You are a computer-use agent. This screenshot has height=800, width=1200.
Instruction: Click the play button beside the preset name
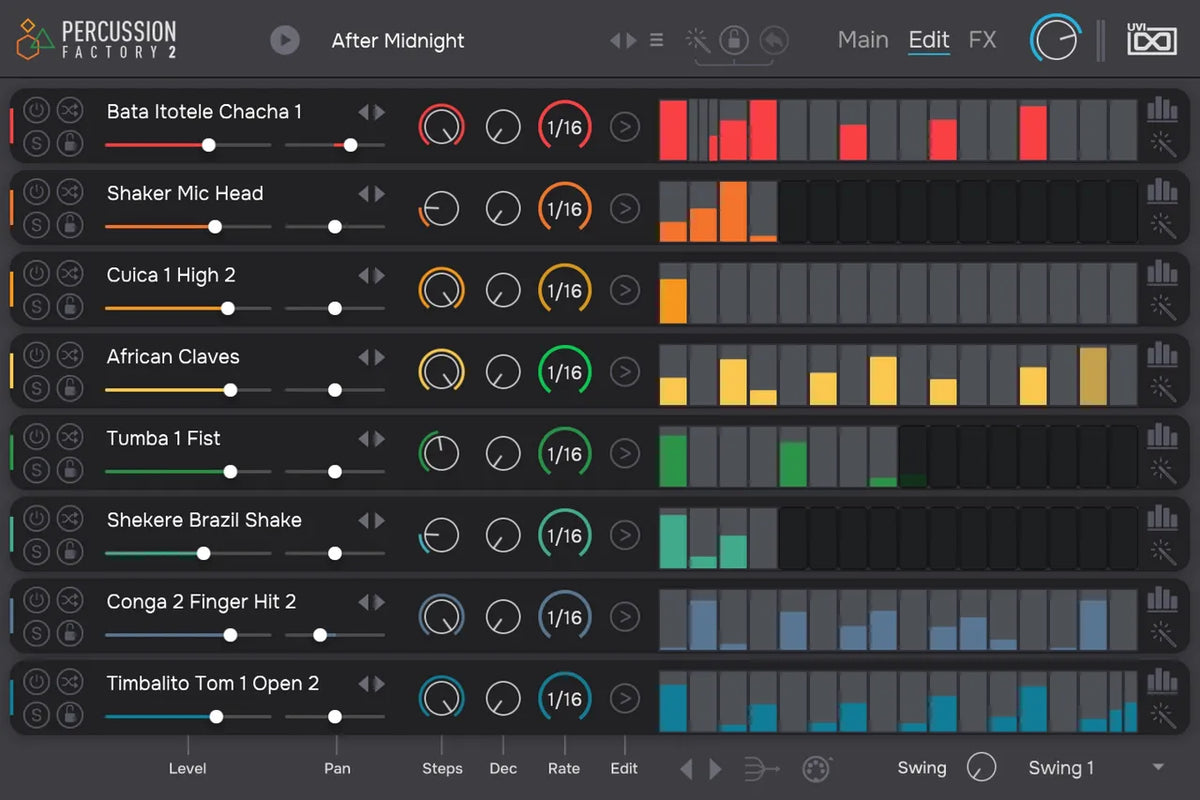(285, 40)
